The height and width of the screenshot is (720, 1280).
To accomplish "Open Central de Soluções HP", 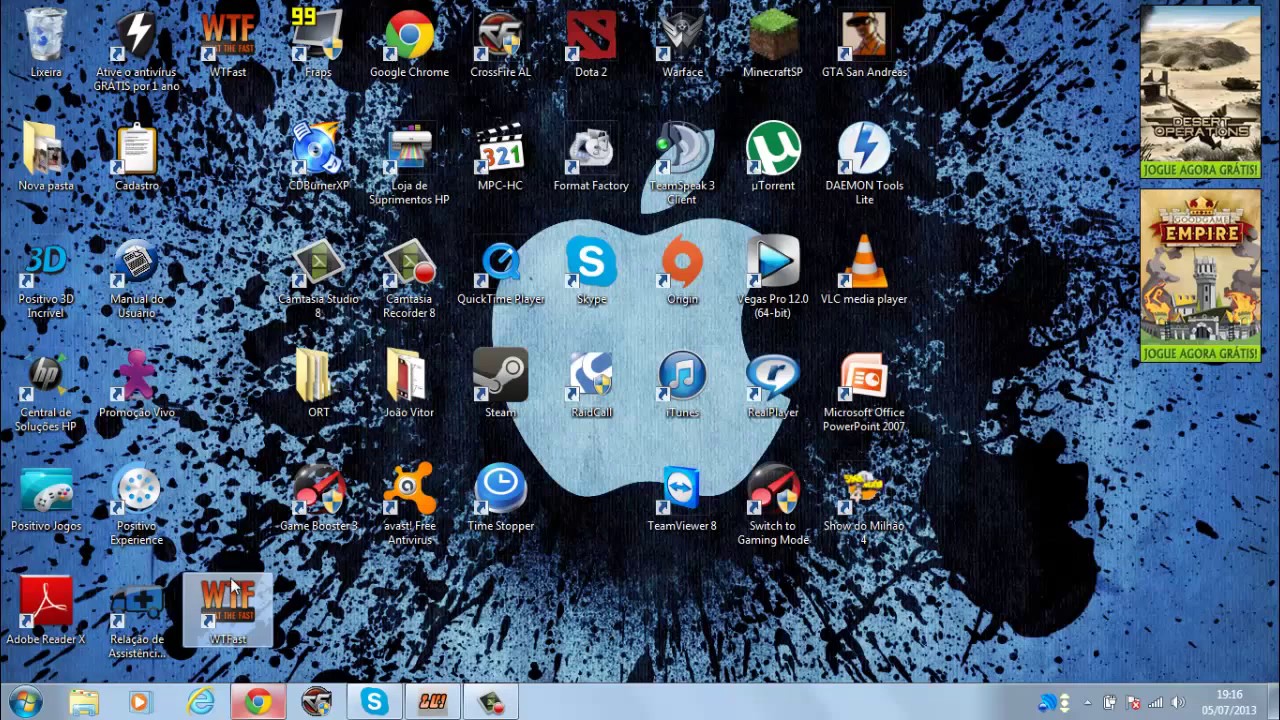I will (46, 390).
